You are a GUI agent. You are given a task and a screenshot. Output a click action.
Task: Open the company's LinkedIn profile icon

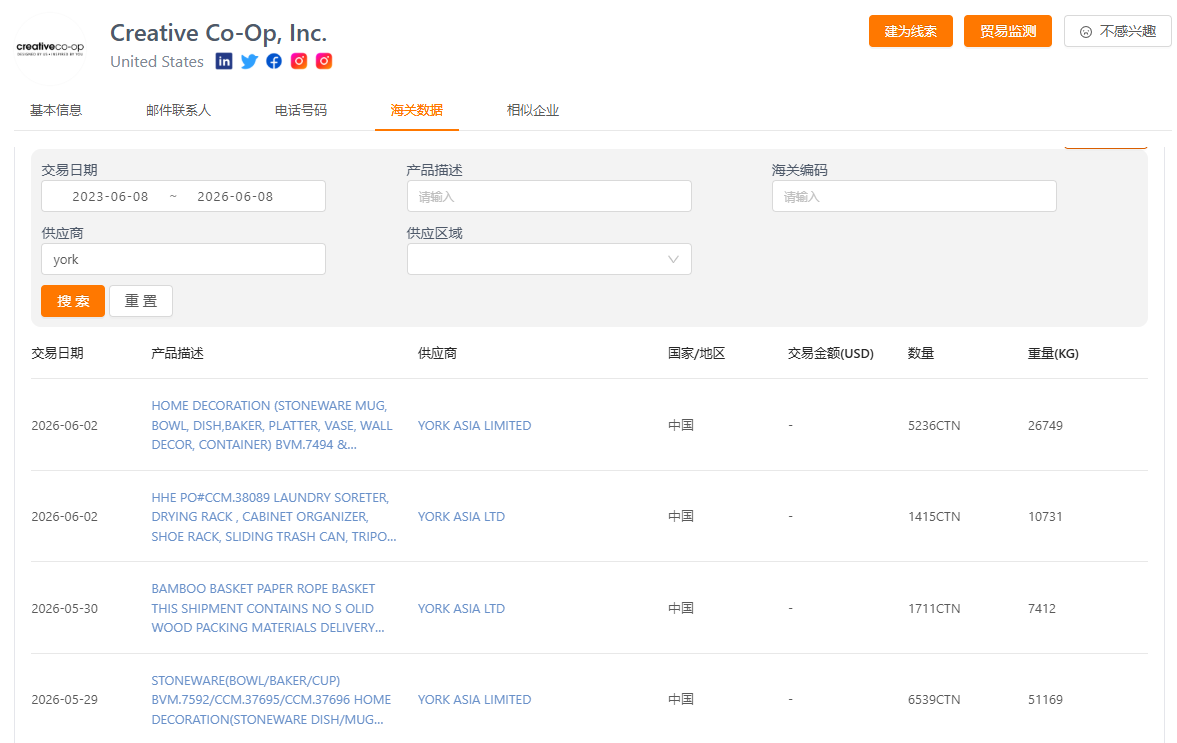pos(224,62)
